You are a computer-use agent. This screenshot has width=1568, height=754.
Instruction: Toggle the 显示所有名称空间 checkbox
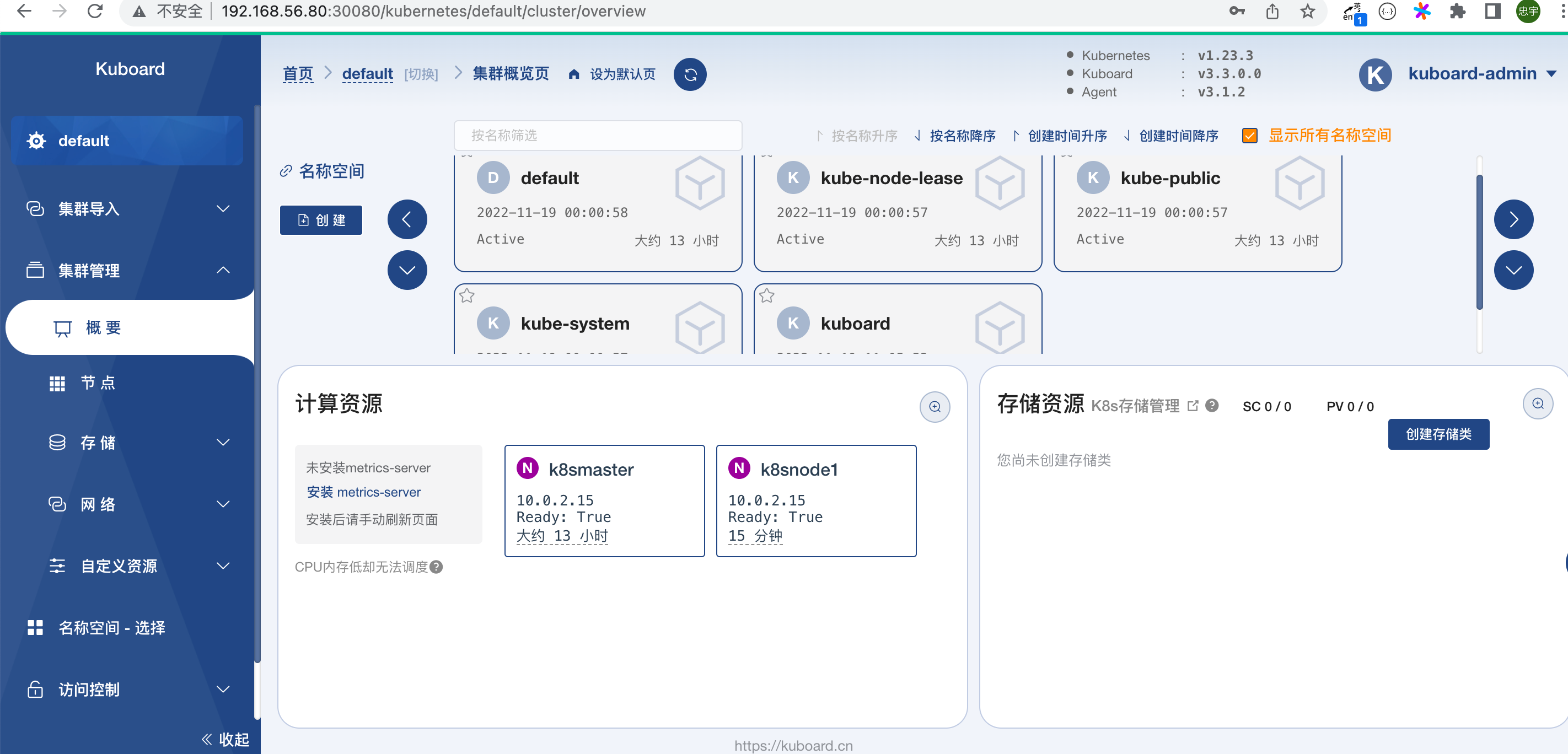1249,136
